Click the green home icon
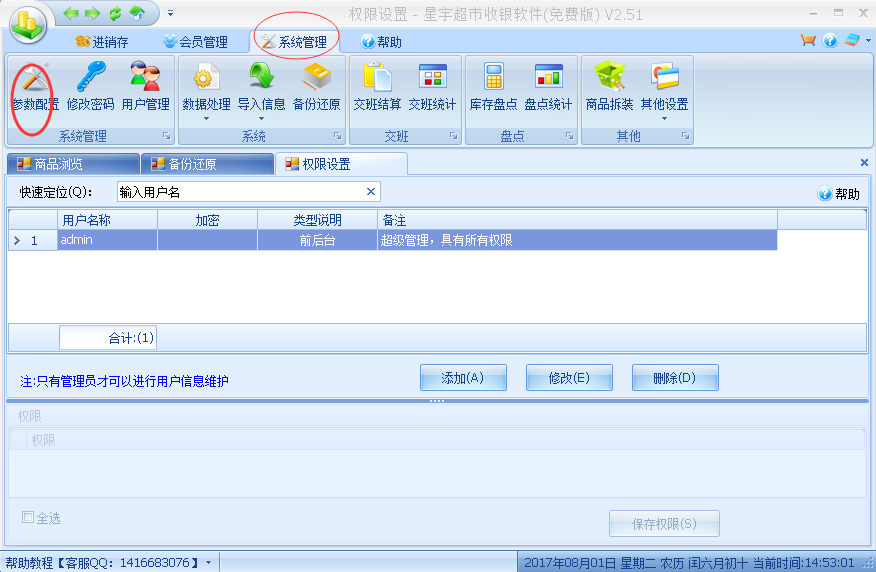 (137, 13)
